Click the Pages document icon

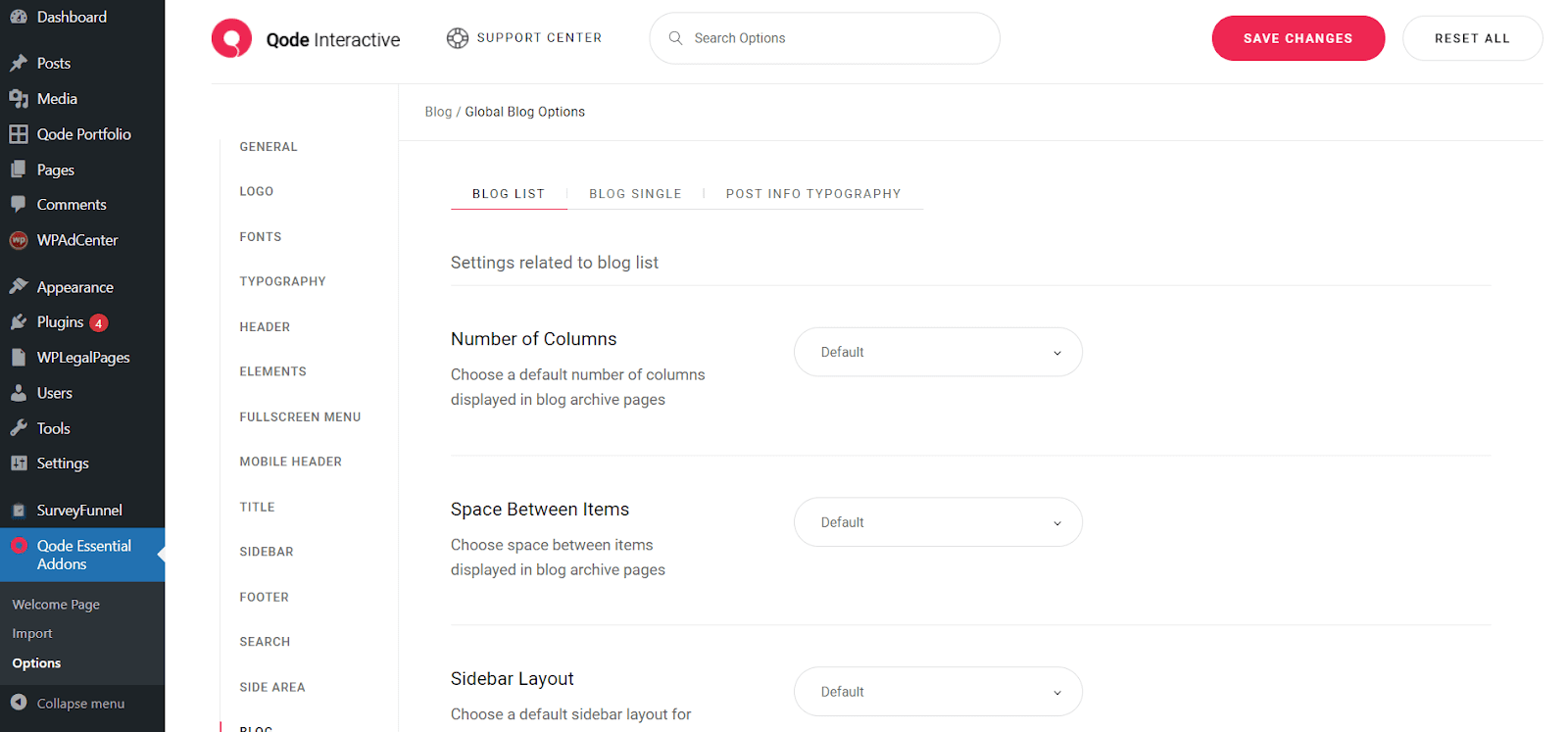[x=19, y=170]
